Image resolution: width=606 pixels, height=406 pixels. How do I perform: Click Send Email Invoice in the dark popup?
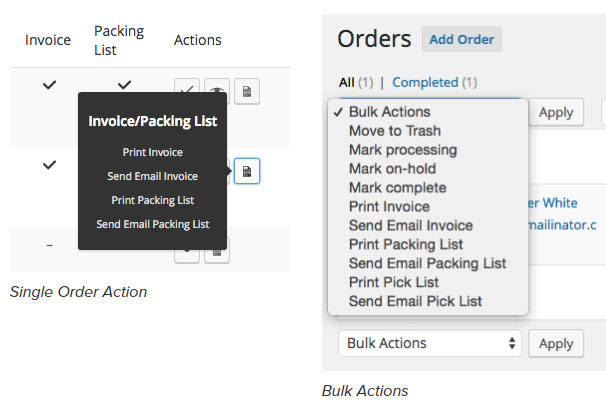(153, 176)
